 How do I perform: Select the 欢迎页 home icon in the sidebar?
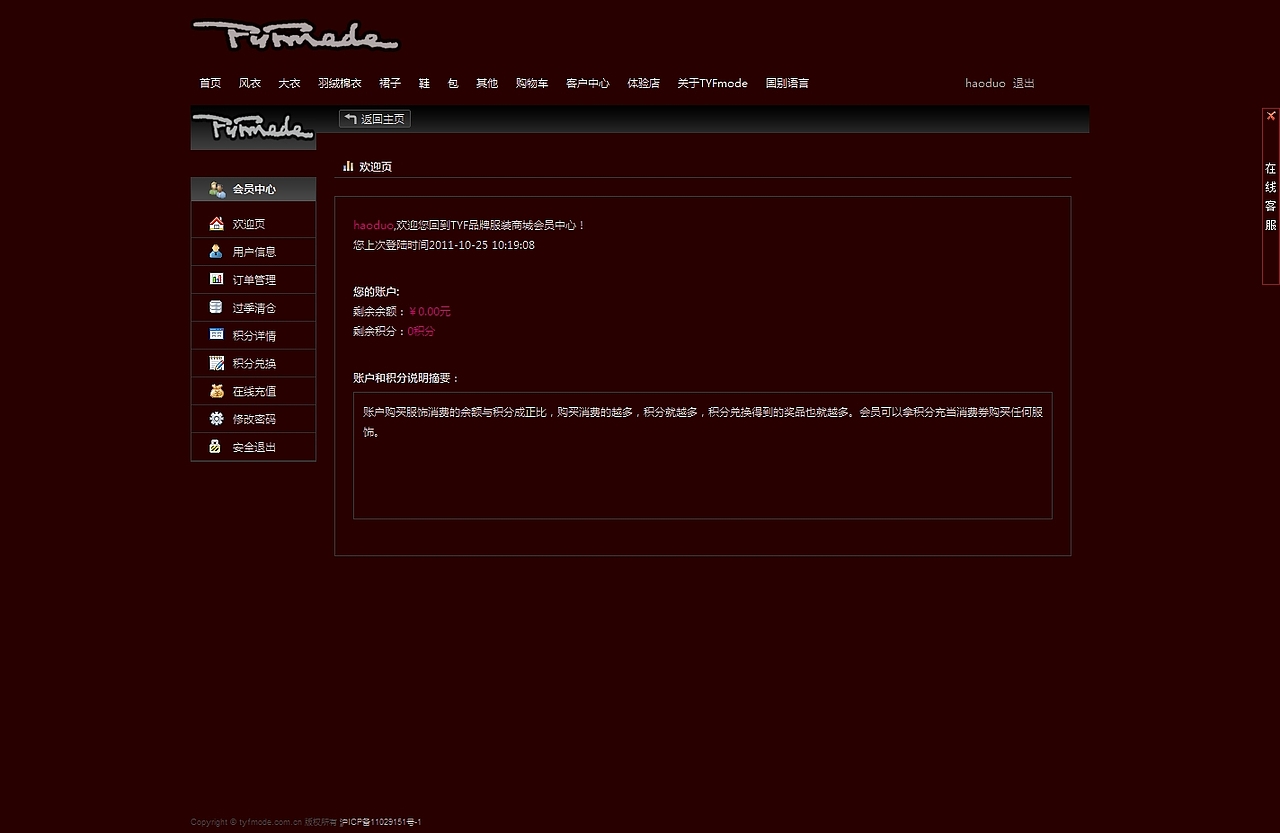[x=216, y=223]
